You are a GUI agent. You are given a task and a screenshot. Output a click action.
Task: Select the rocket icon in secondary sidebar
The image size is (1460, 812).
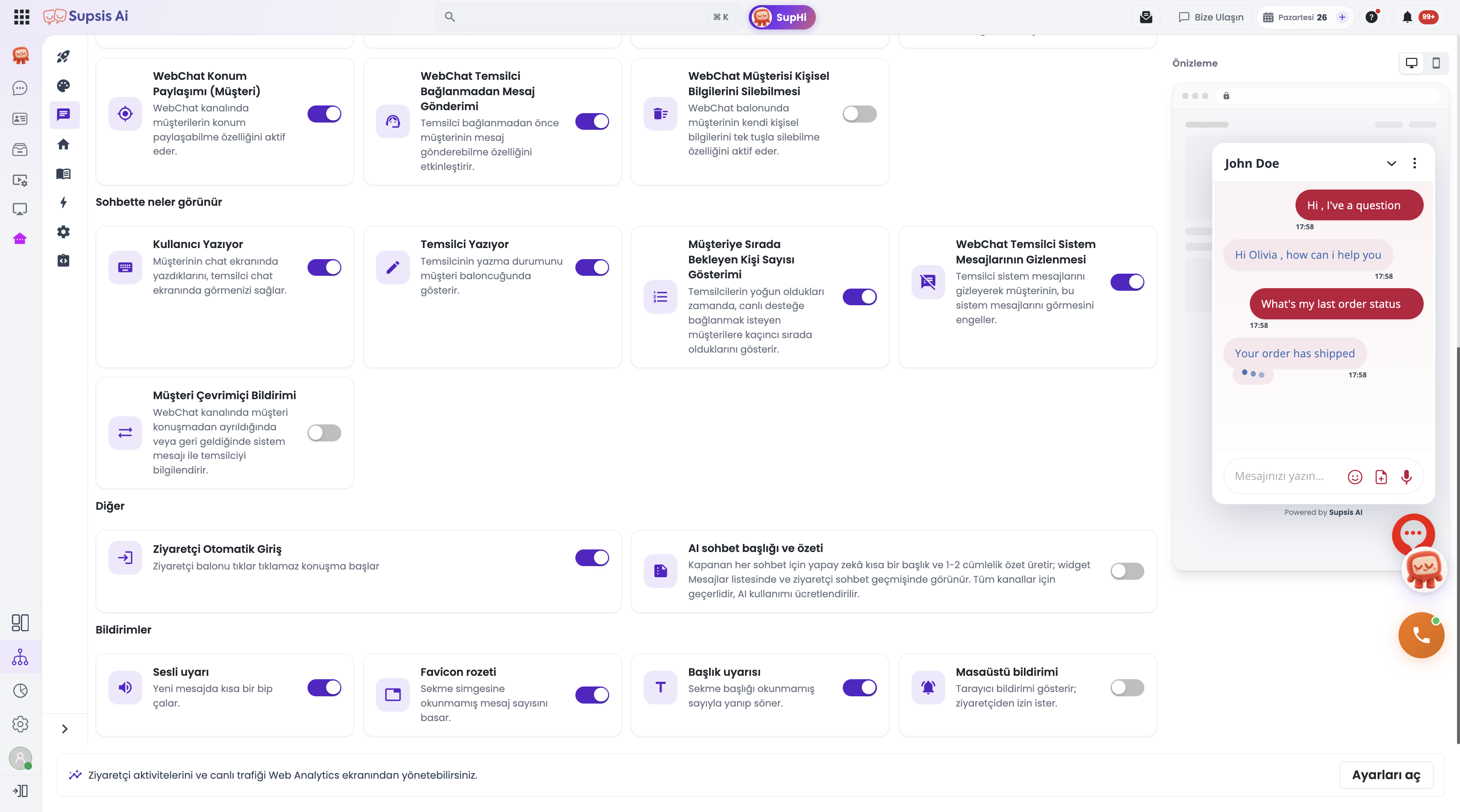click(x=64, y=57)
